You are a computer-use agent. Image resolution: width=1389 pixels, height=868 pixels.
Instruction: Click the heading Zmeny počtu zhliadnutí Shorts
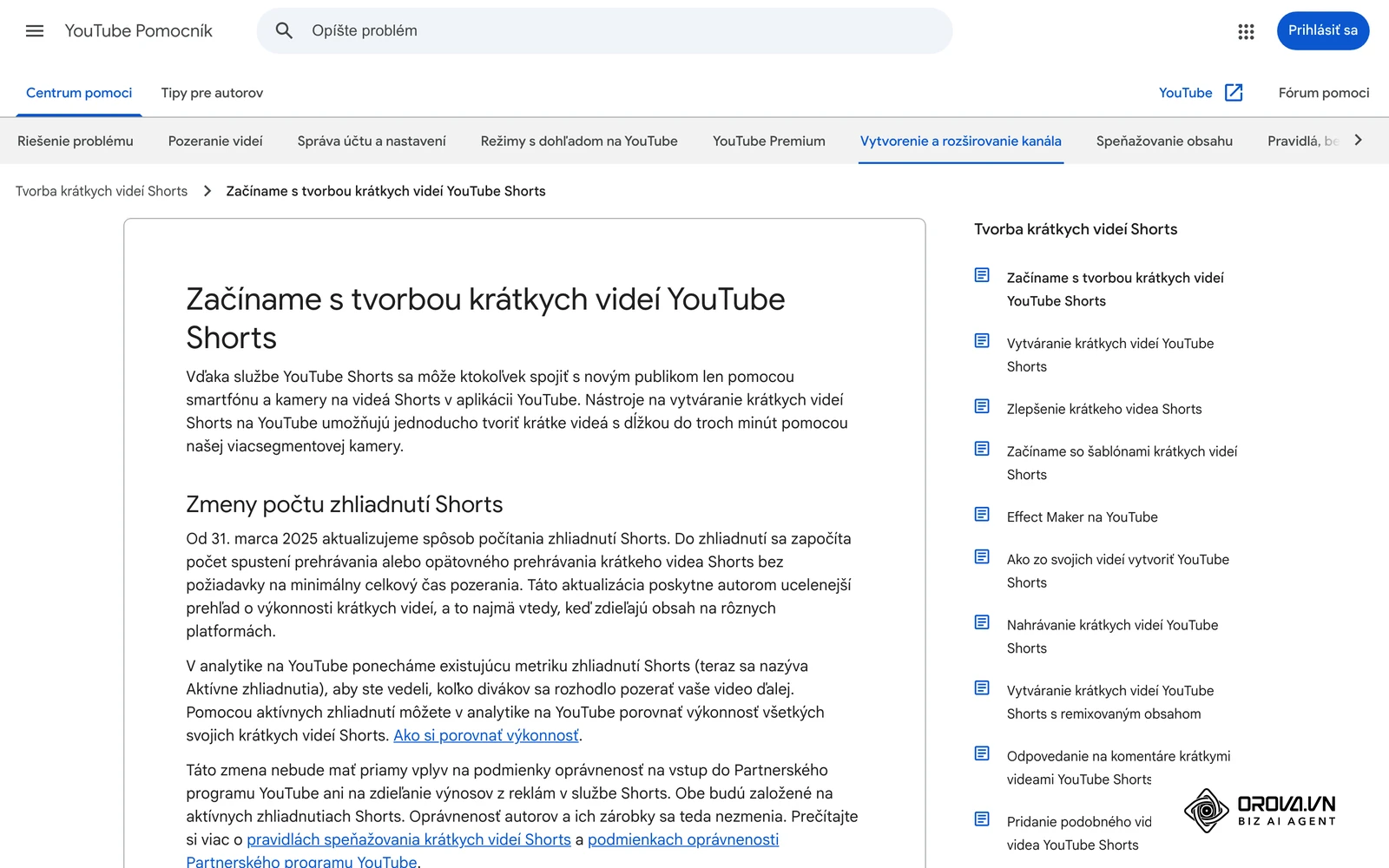[345, 504]
